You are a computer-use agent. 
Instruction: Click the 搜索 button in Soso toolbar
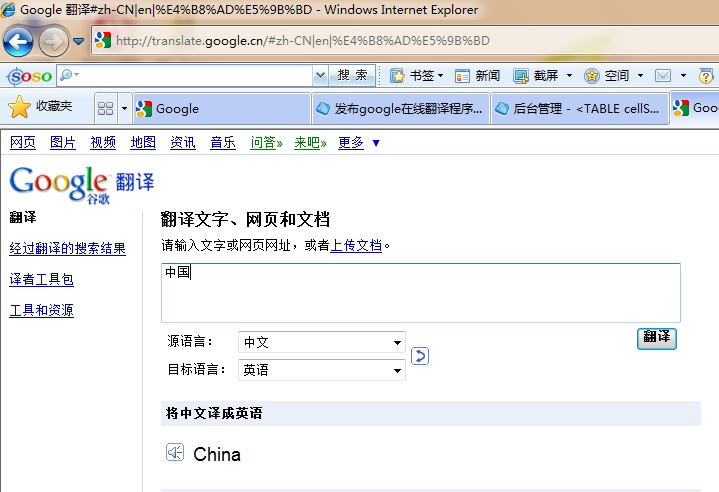pyautogui.click(x=352, y=75)
